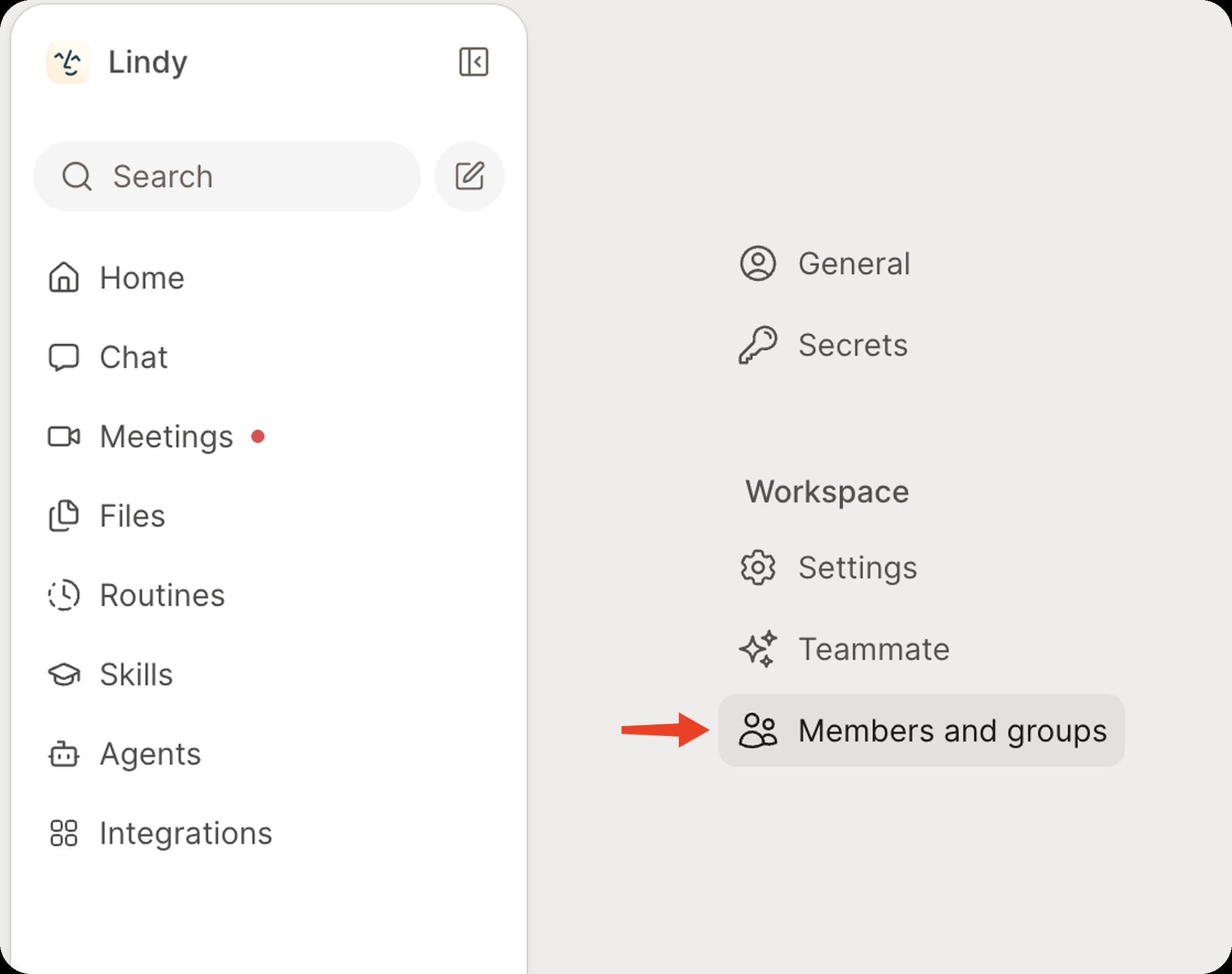Click the Routines clock icon
This screenshot has width=1232, height=974.
(64, 596)
